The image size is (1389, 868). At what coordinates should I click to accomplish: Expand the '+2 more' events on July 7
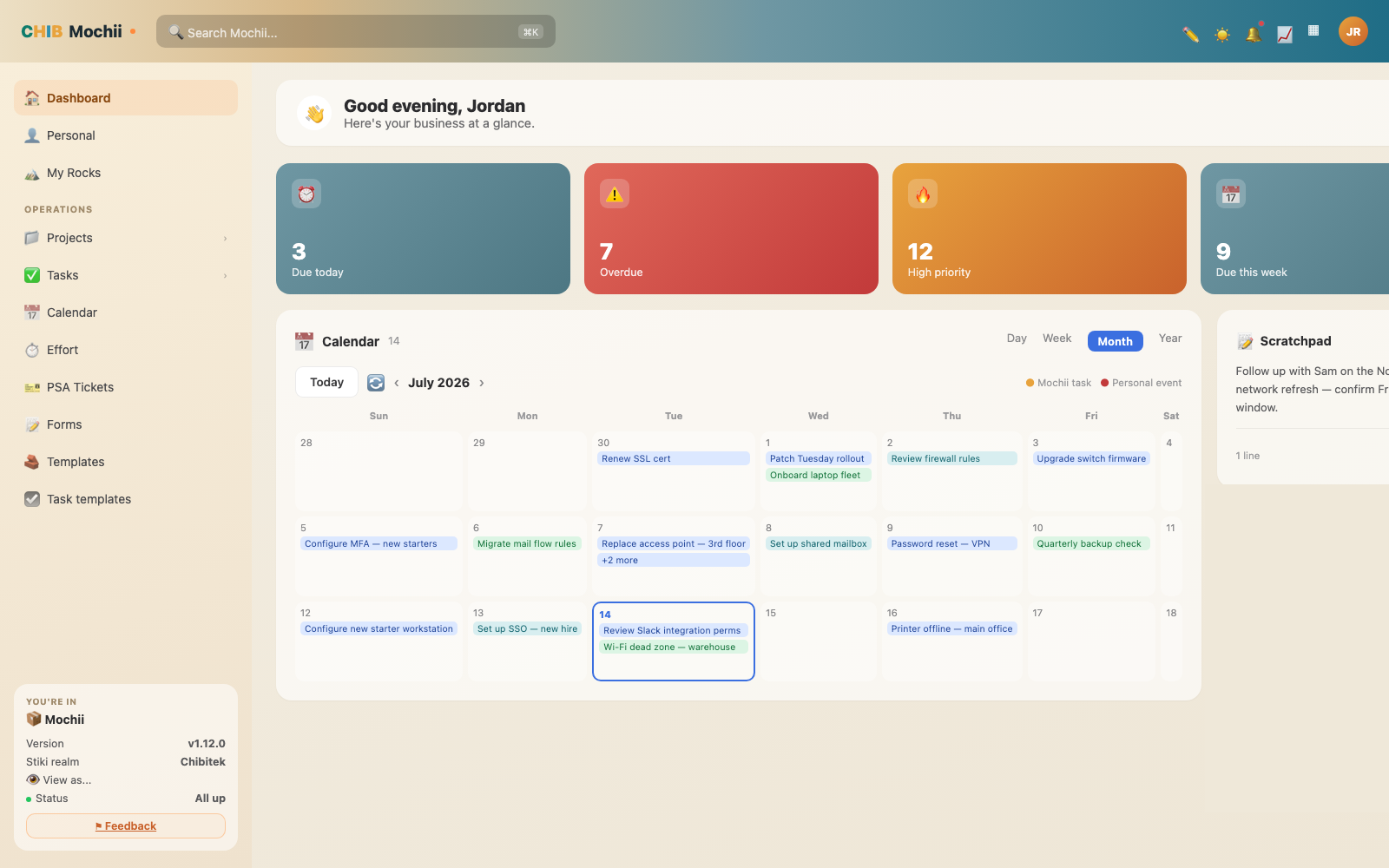coord(674,561)
